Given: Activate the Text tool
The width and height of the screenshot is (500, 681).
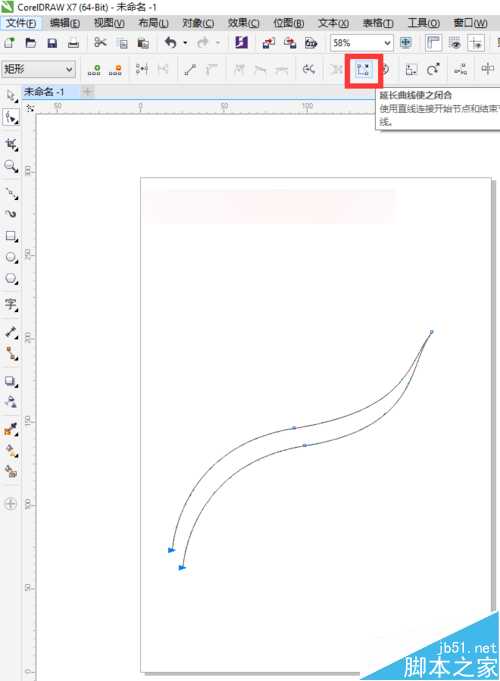Looking at the screenshot, I should [11, 304].
